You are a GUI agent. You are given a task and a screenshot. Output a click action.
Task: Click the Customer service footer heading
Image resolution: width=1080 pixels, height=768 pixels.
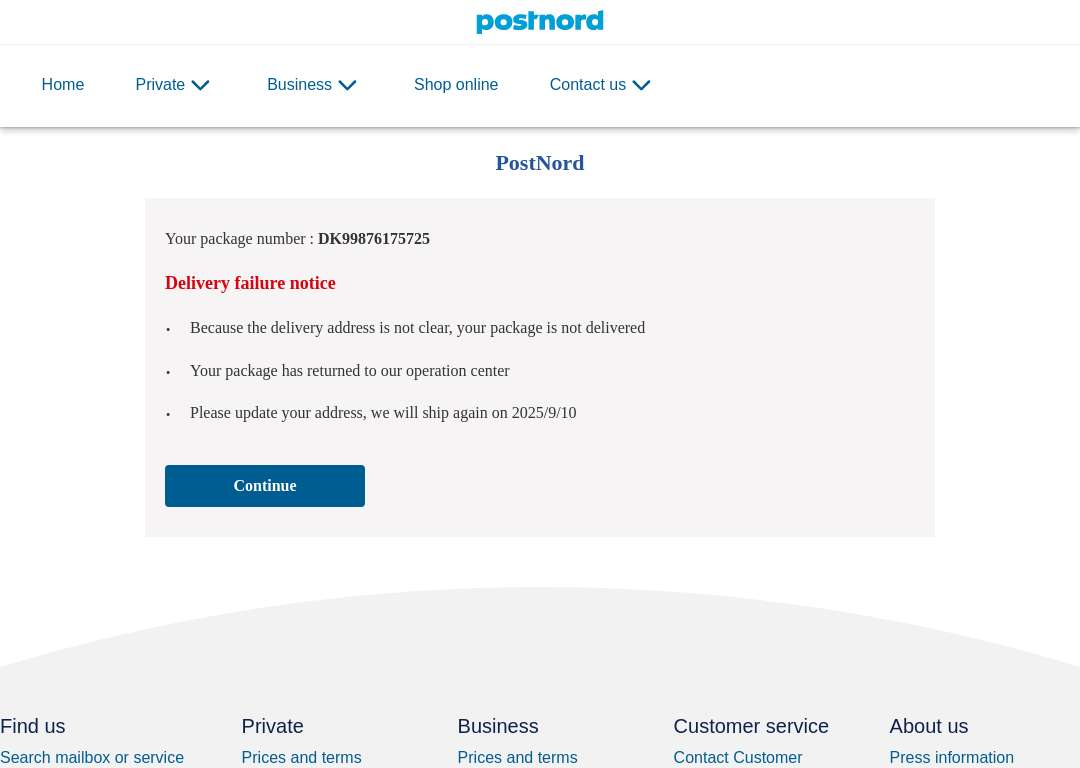[751, 726]
